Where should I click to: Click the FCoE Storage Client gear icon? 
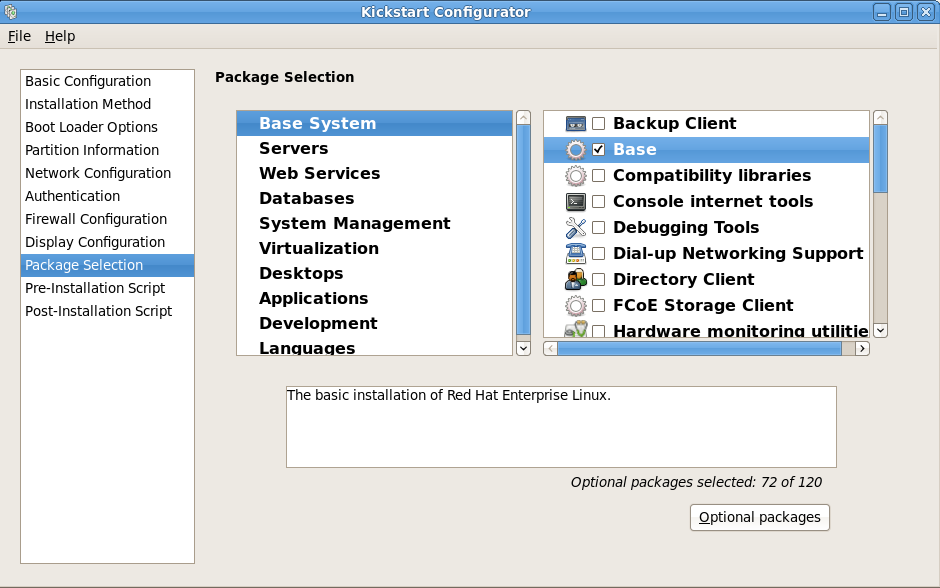click(x=576, y=306)
